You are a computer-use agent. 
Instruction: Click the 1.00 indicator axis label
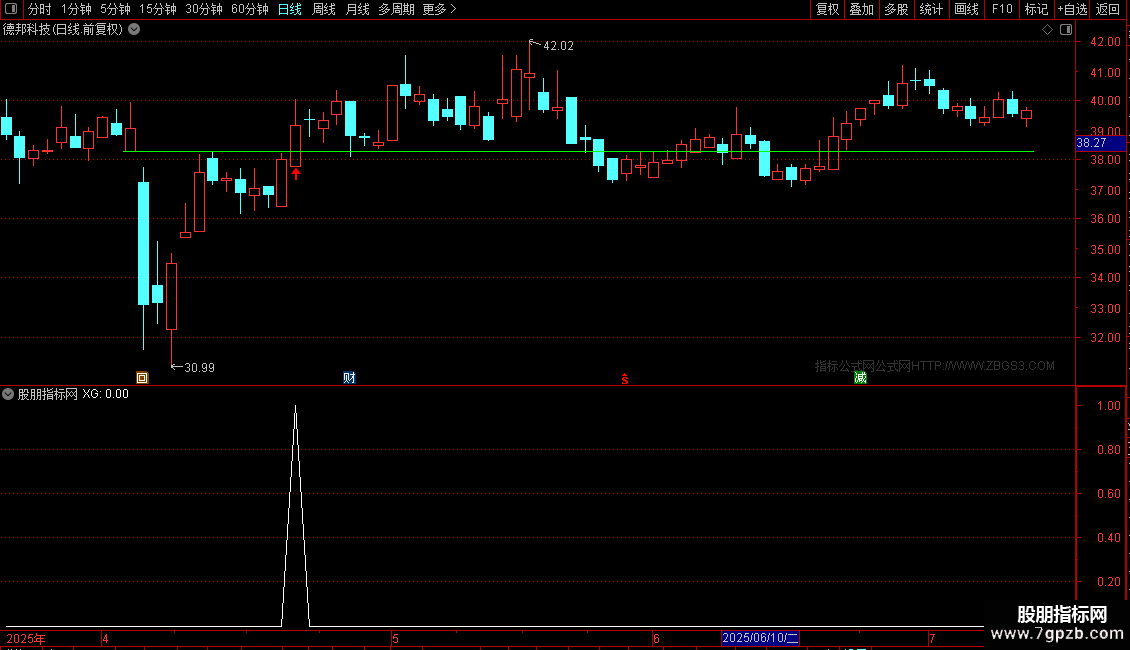pyautogui.click(x=1108, y=406)
